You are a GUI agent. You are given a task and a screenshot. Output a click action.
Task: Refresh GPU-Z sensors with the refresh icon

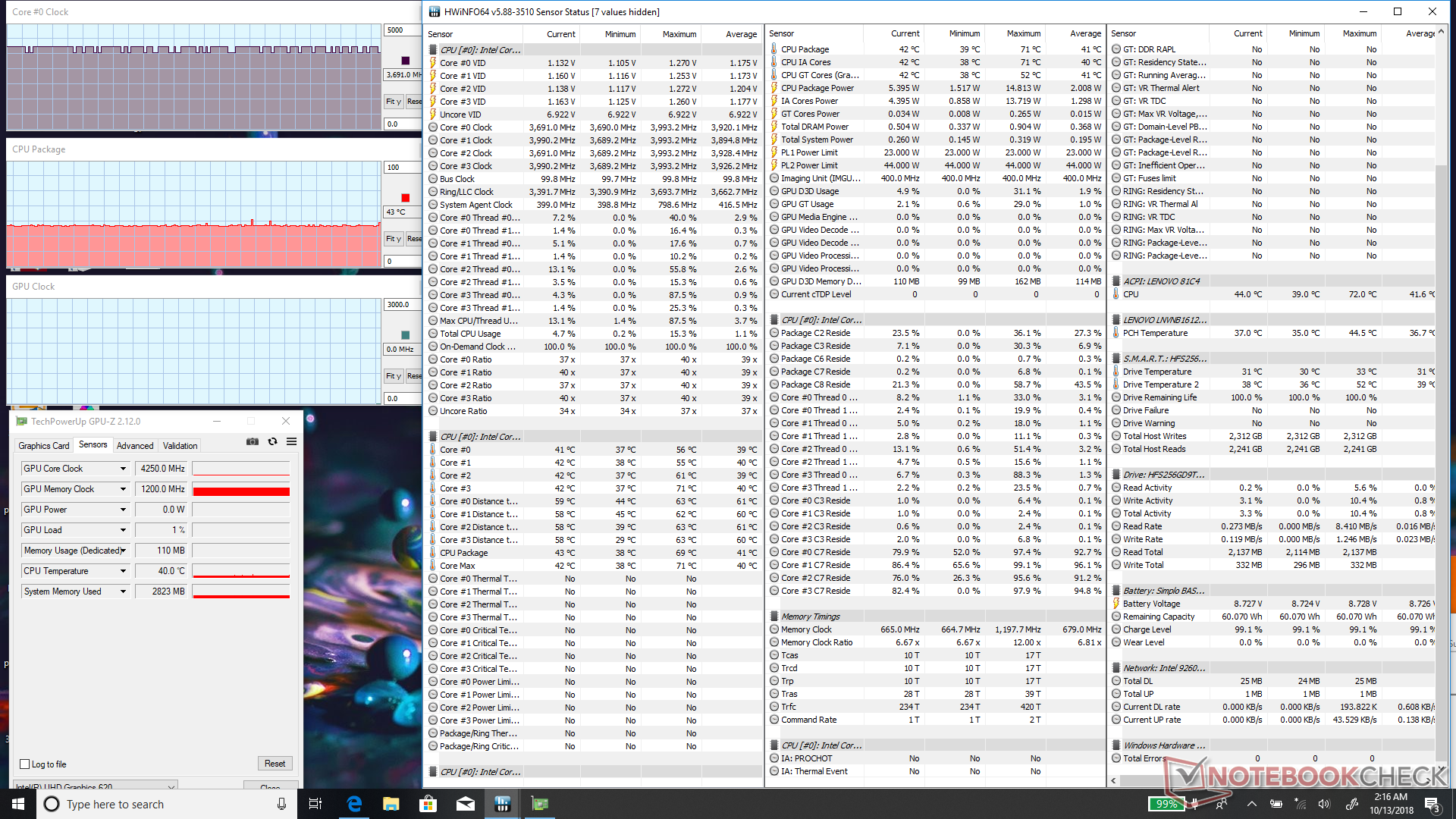click(272, 442)
